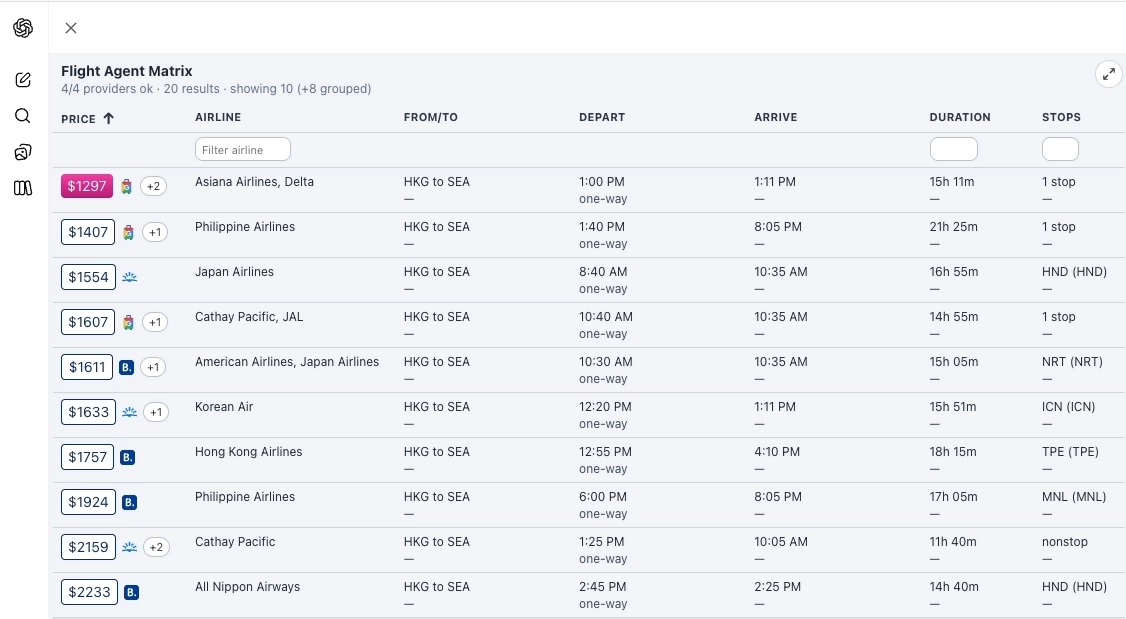Click the Filter airline input box

click(242, 148)
